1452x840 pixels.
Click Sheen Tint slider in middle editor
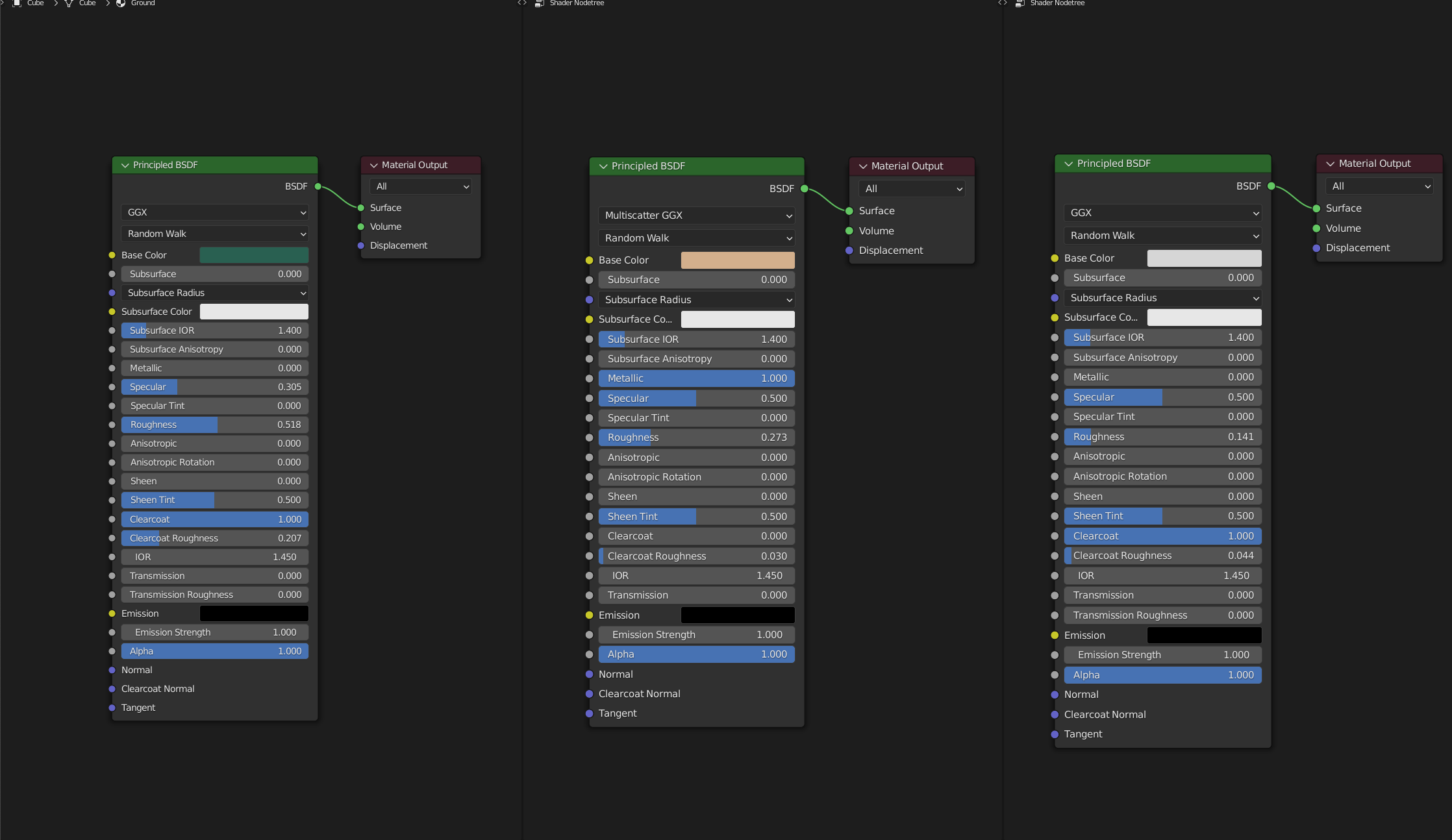click(x=696, y=517)
